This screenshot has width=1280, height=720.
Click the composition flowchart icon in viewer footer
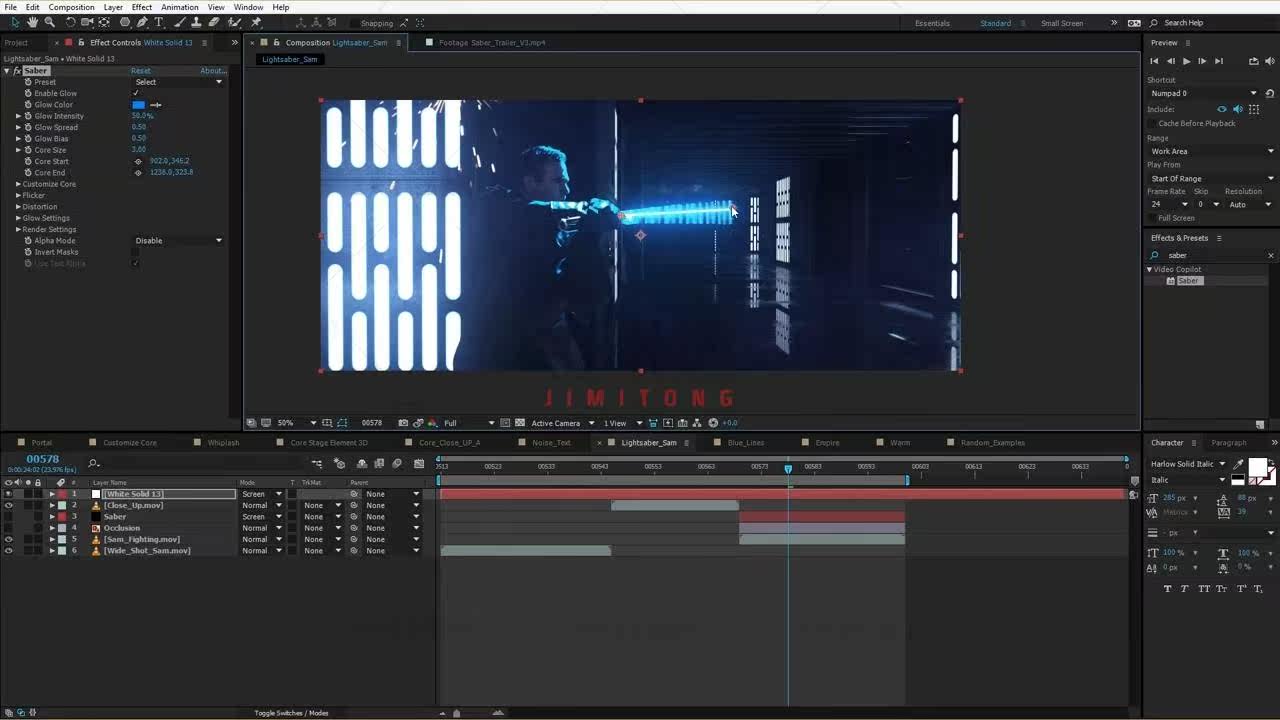[x=698, y=423]
